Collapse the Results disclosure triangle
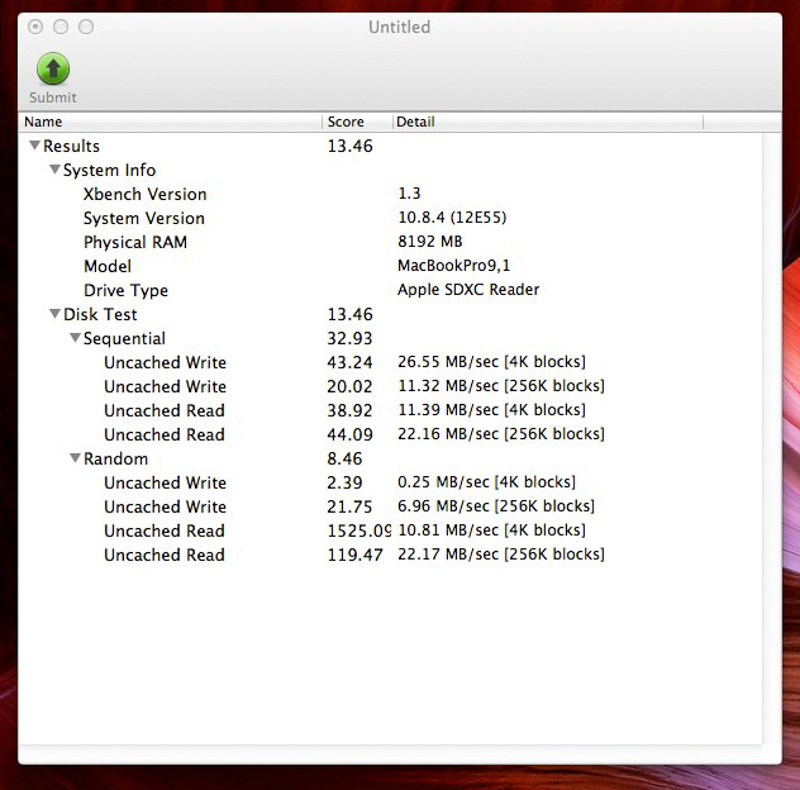800x790 pixels. pos(35,146)
